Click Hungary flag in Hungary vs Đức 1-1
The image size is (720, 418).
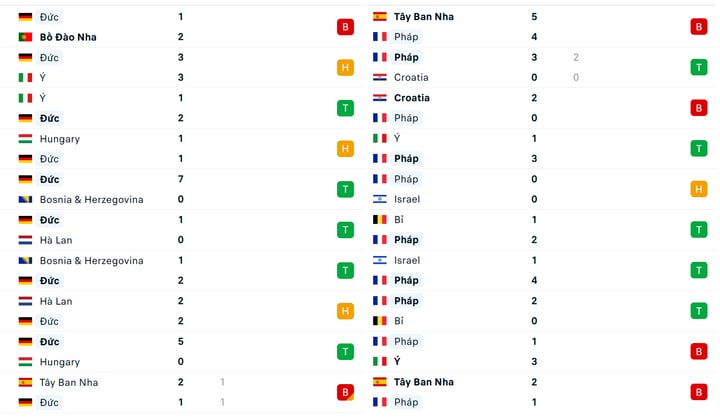[x=25, y=139]
